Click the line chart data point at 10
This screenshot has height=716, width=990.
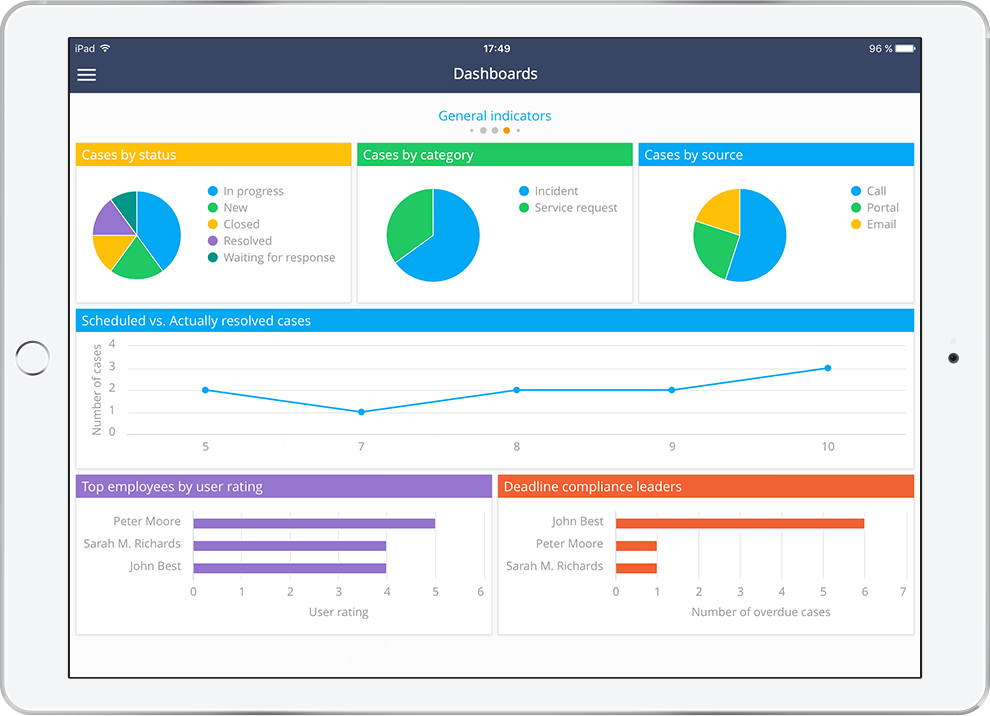pyautogui.click(x=827, y=368)
